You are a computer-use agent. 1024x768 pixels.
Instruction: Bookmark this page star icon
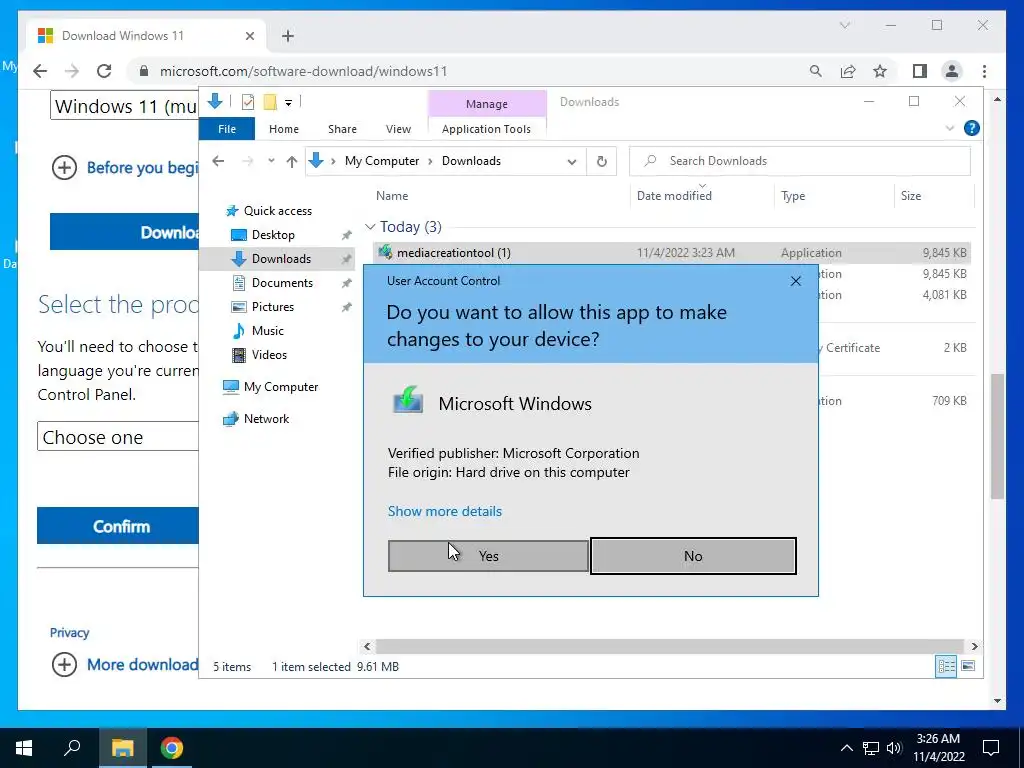(x=880, y=71)
